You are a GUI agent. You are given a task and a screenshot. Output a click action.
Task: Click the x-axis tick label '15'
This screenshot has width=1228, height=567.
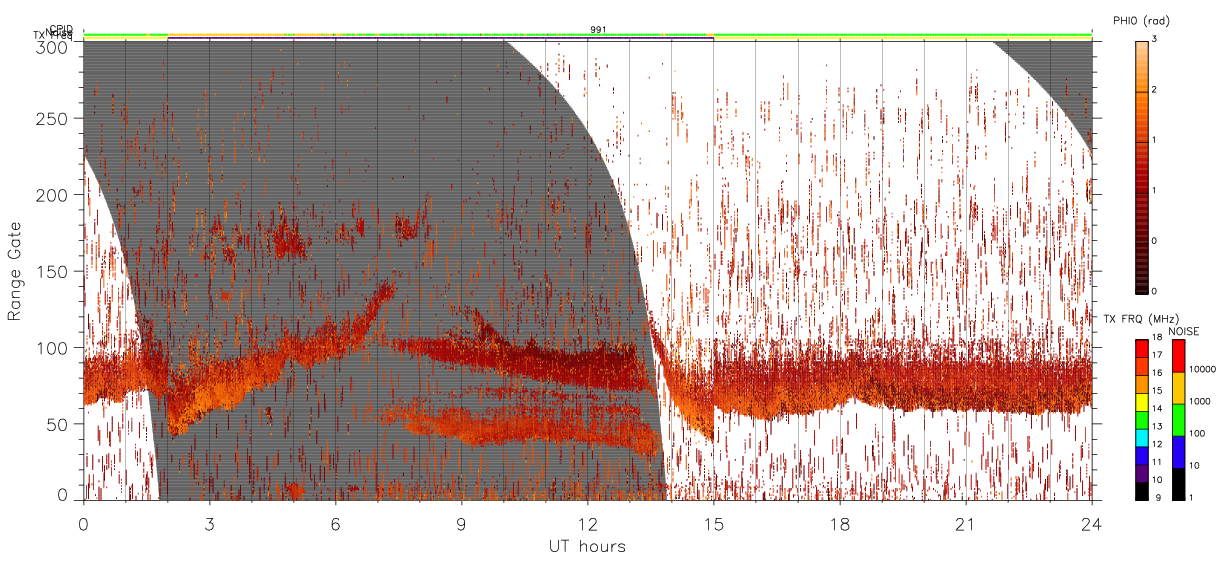pos(713,523)
